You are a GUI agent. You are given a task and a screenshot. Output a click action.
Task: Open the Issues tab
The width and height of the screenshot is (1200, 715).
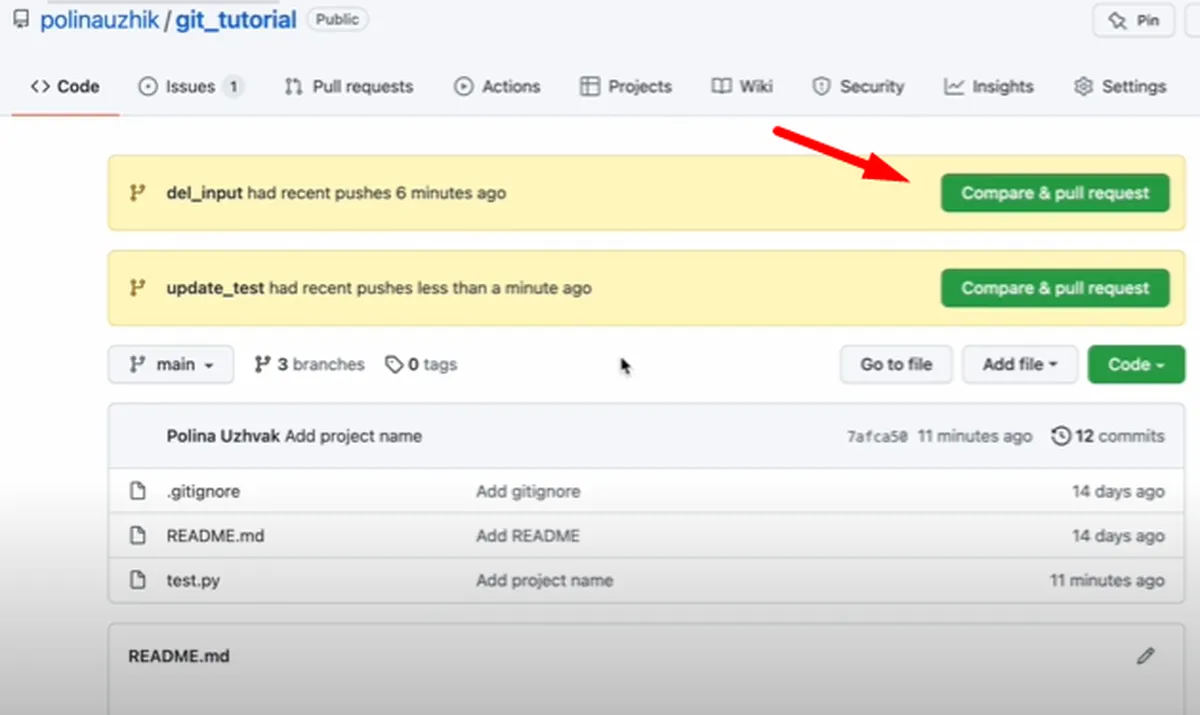190,86
